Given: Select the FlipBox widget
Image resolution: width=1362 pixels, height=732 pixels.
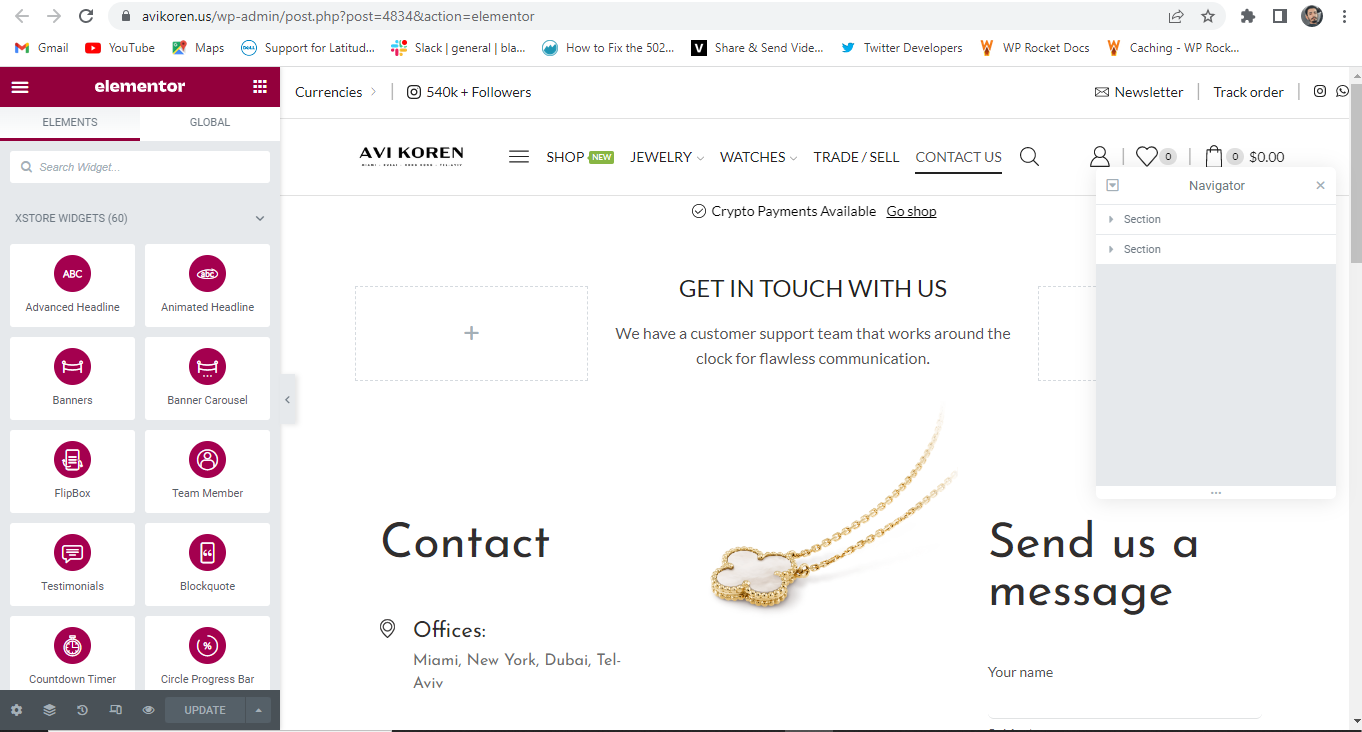Looking at the screenshot, I should pyautogui.click(x=72, y=471).
